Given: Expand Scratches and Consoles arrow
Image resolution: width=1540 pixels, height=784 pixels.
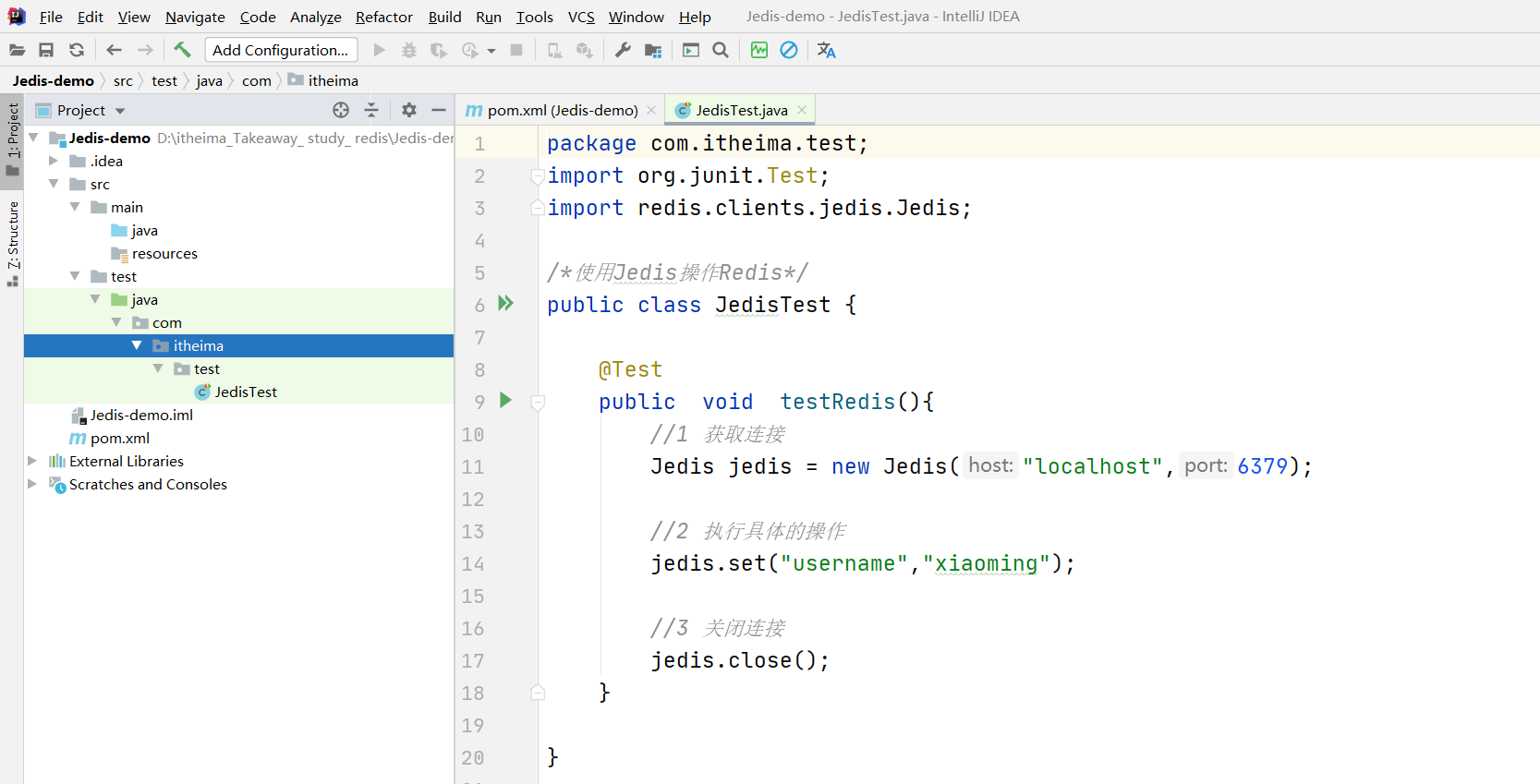Looking at the screenshot, I should pyautogui.click(x=32, y=484).
